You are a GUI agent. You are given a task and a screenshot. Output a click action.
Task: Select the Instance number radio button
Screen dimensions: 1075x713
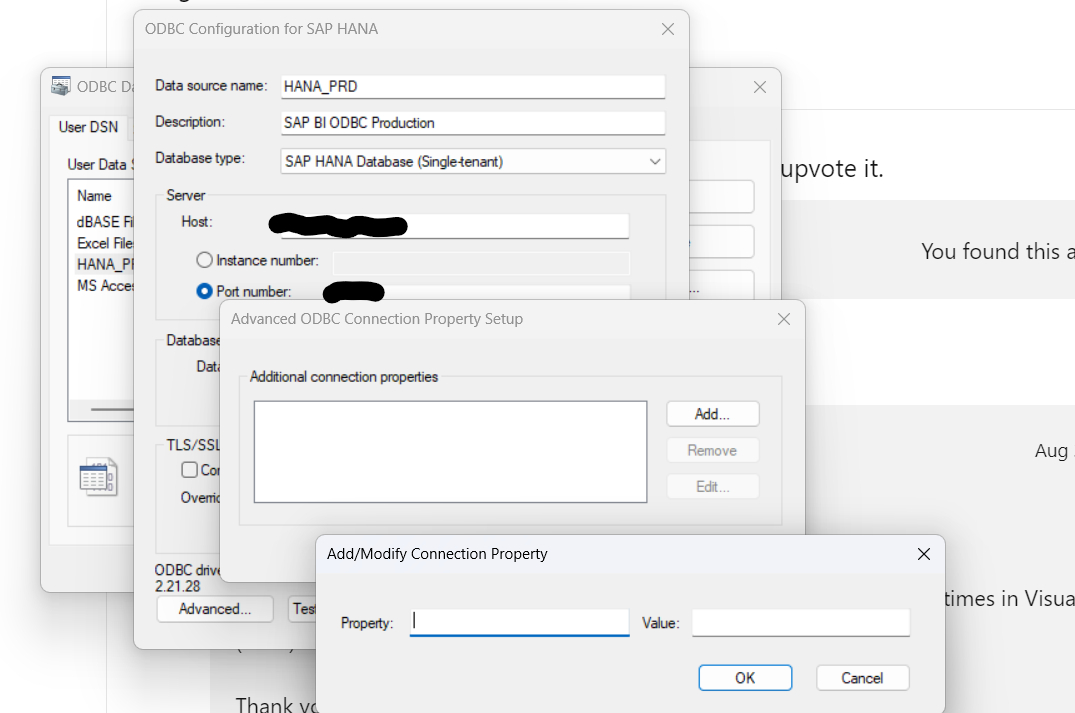point(204,260)
